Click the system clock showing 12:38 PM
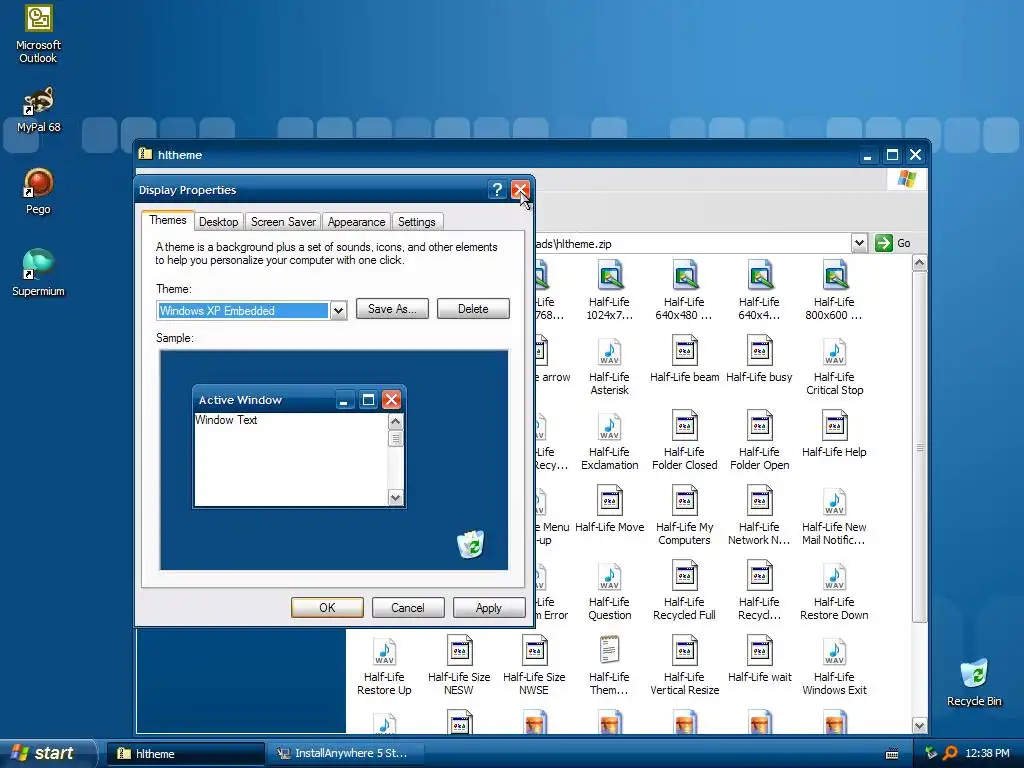The width and height of the screenshot is (1024, 768). (x=987, y=753)
